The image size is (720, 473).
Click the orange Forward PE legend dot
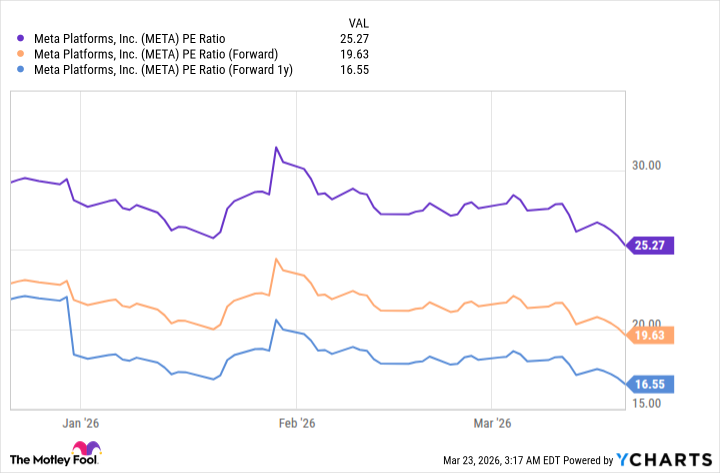(22, 54)
